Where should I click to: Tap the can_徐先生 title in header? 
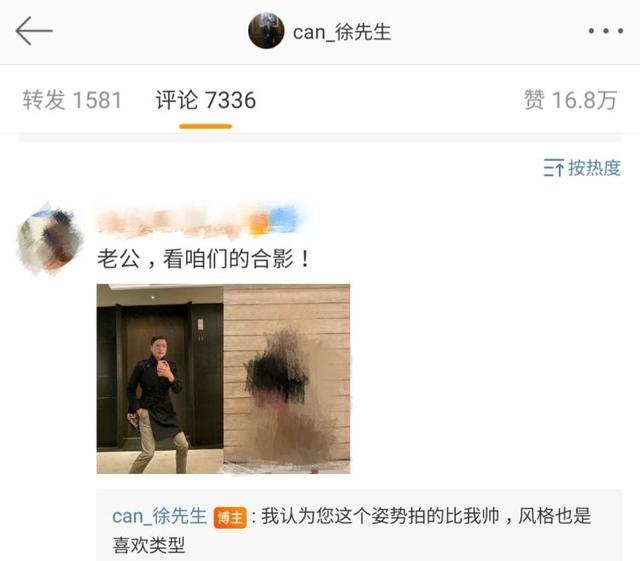point(342,32)
